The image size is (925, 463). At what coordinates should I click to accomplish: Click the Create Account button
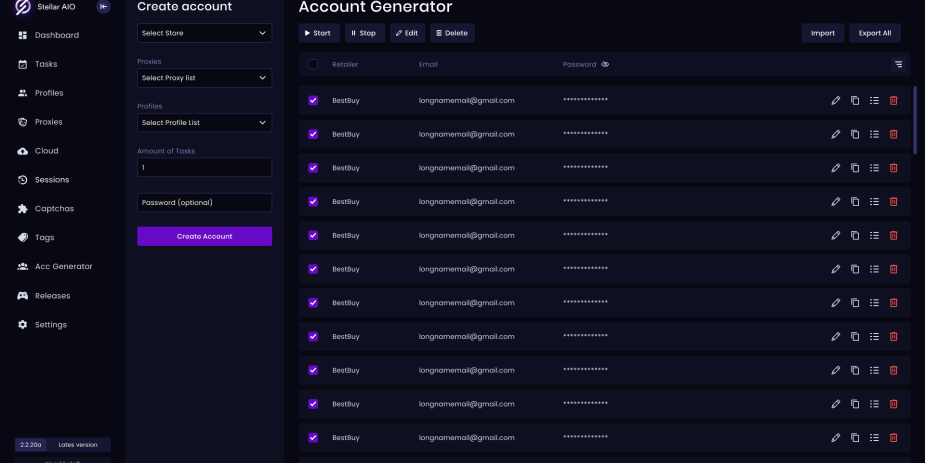pos(205,237)
